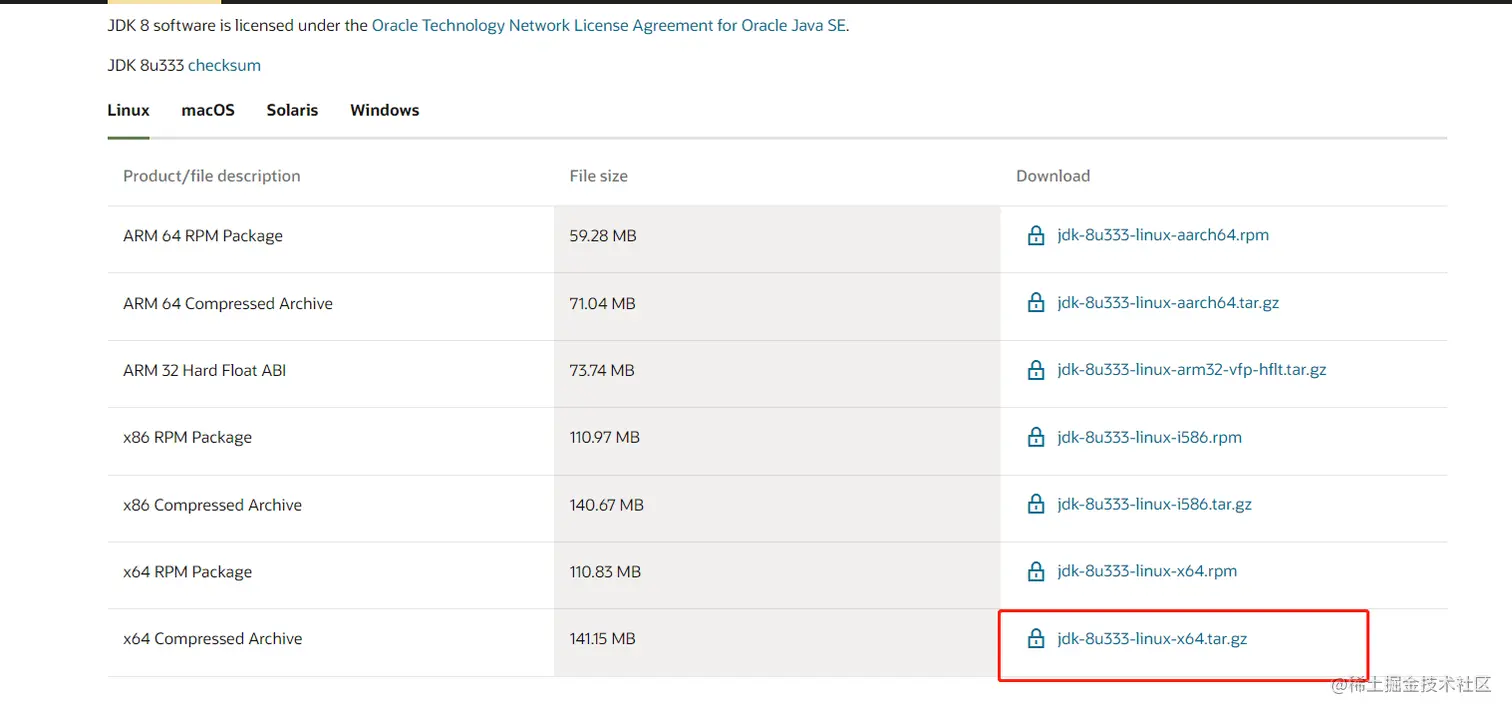The image size is (1512, 715).
Task: Click lock icon beside arm32-vfp-hflt download
Action: [1036, 370]
